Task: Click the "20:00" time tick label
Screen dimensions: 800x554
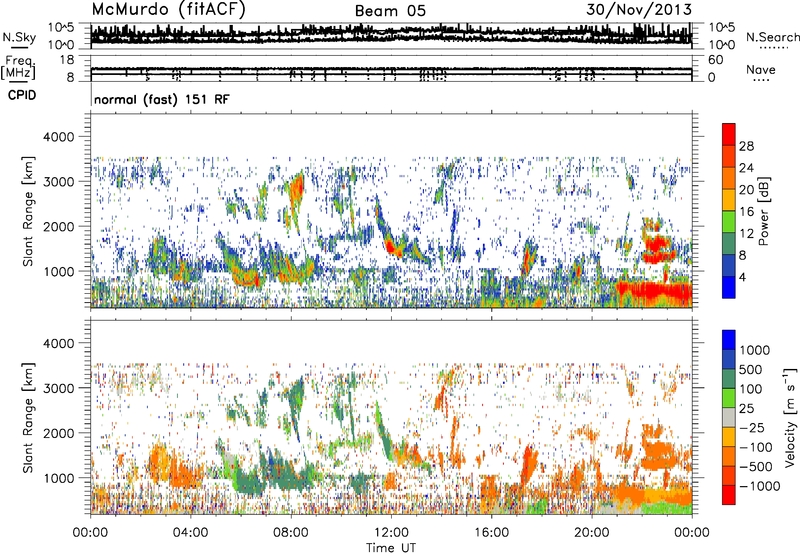Action: [592, 533]
